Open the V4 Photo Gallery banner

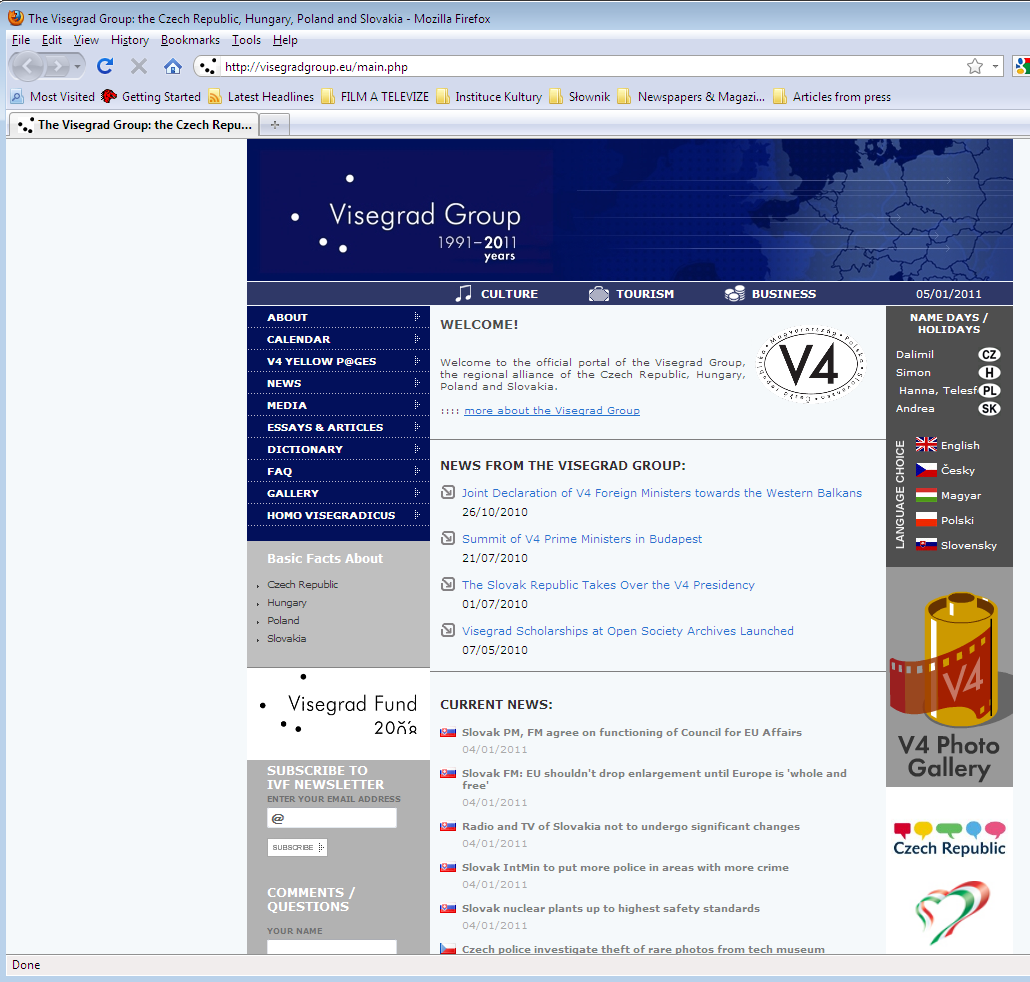(x=949, y=678)
